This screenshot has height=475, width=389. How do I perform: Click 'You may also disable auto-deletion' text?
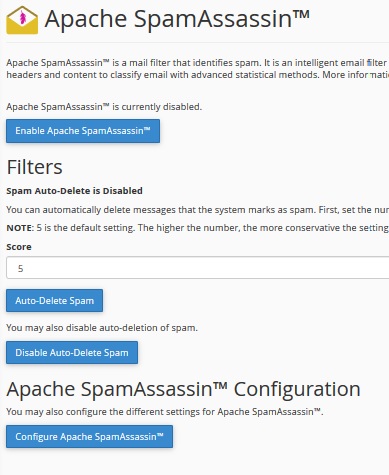pos(102,328)
